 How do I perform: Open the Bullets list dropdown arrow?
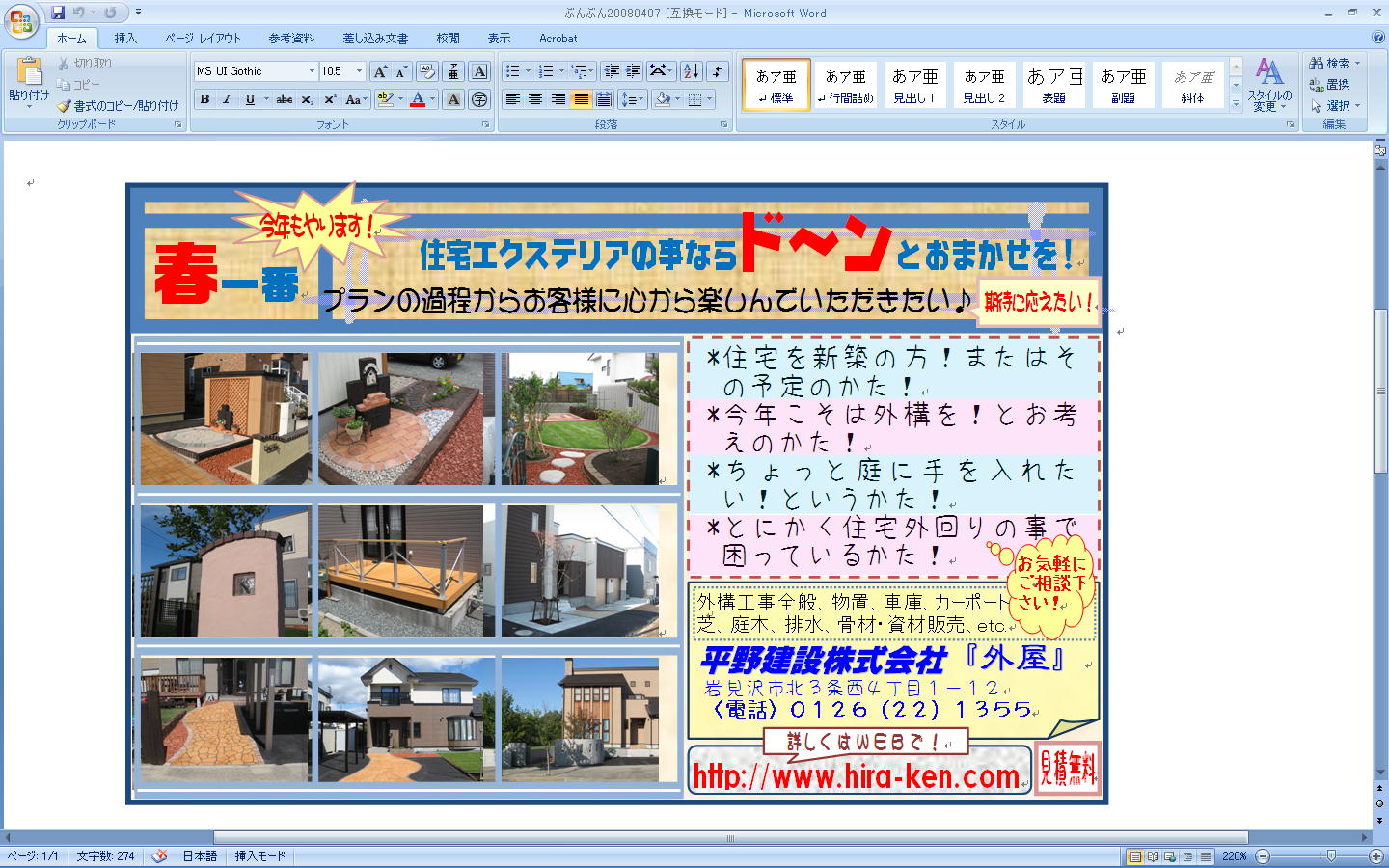(529, 71)
